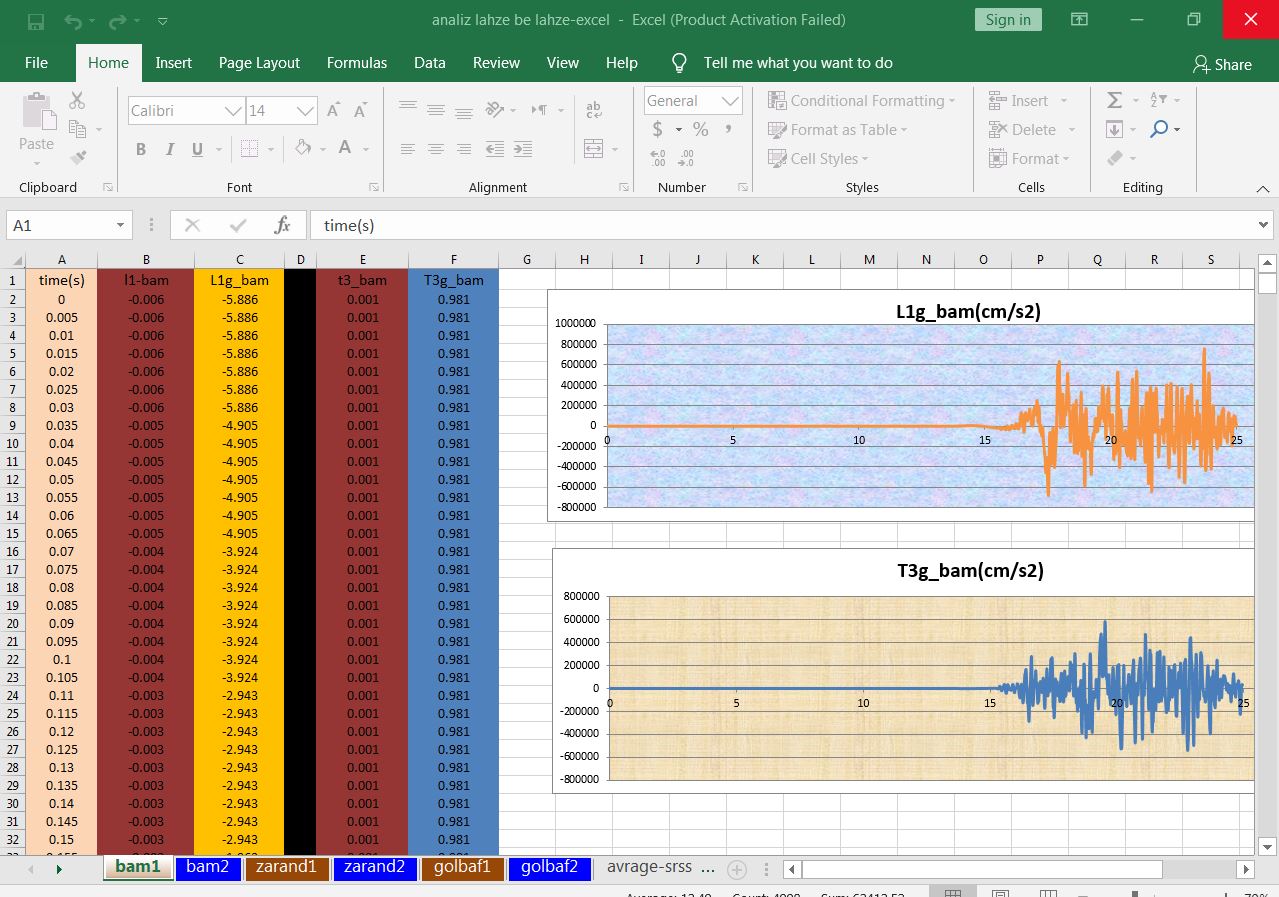Click the Sign in button
The height and width of the screenshot is (897, 1279).
[1007, 20]
